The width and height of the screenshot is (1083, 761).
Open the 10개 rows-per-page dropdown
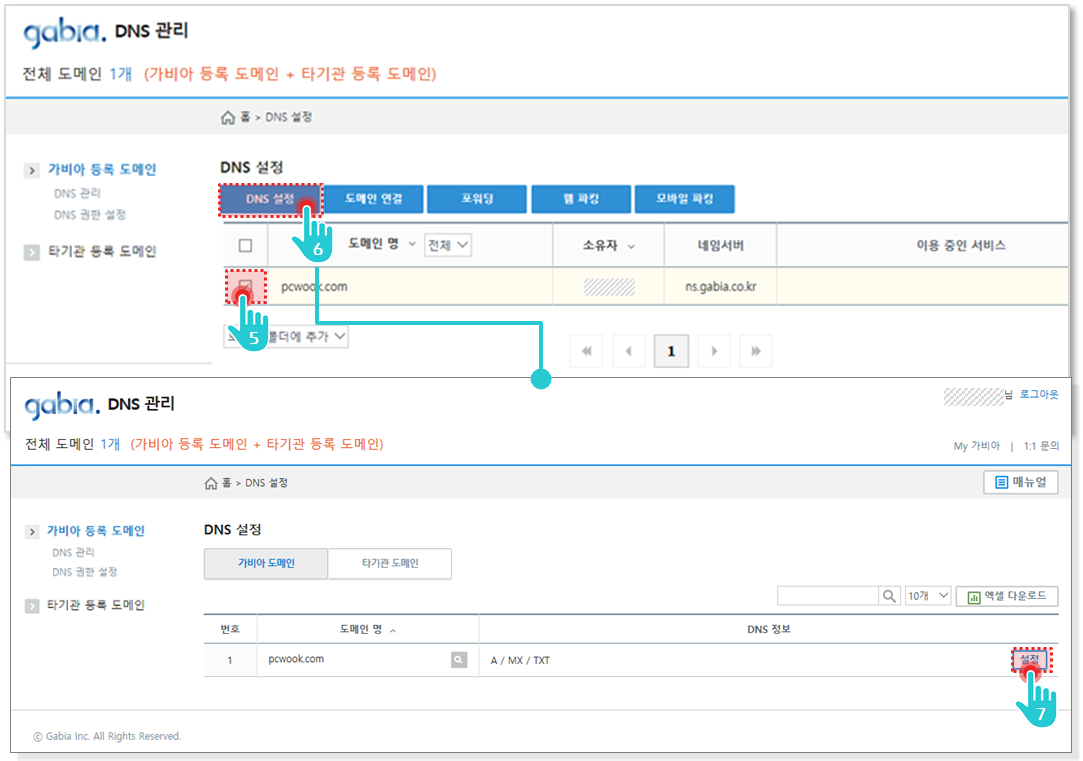click(x=926, y=596)
